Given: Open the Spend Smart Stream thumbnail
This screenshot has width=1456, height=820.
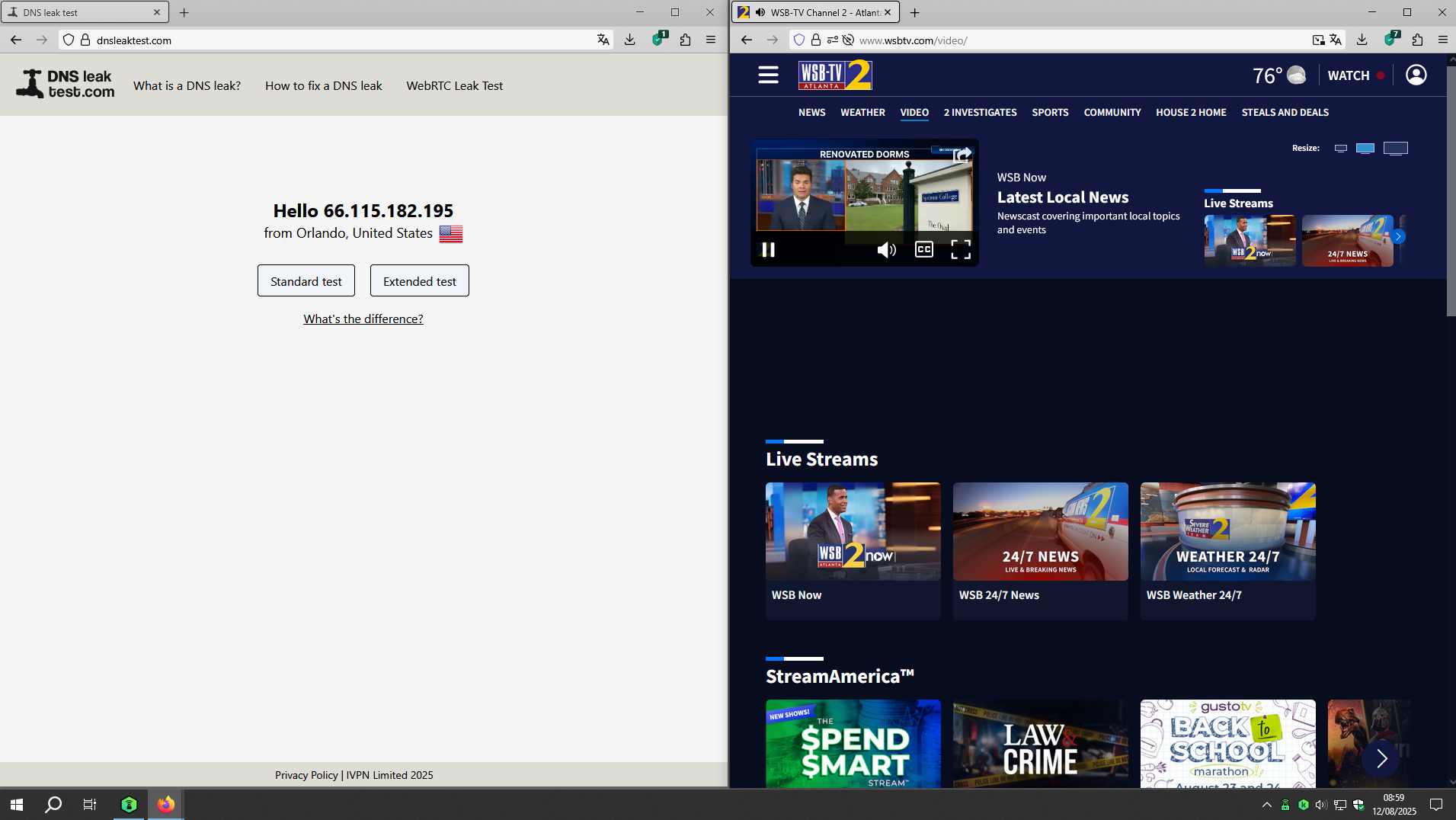Looking at the screenshot, I should pyautogui.click(x=853, y=744).
